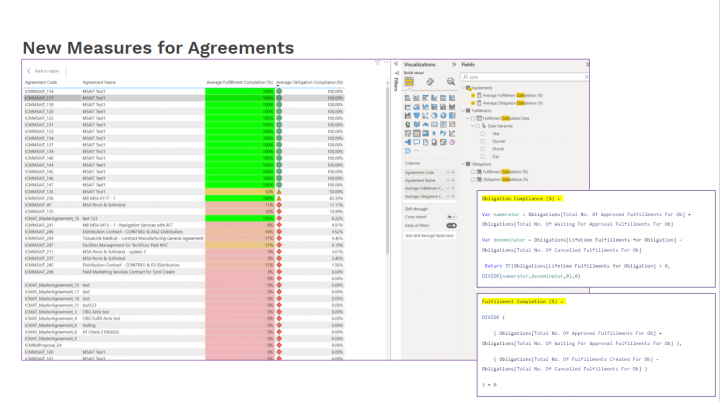Image resolution: width=720 pixels, height=401 pixels.
Task: Check the Date Hierarchy box
Action: click(478, 126)
